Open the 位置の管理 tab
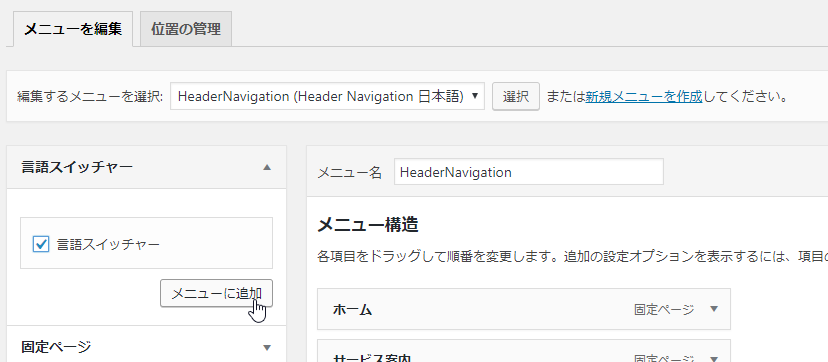The height and width of the screenshot is (362, 828). click(x=186, y=29)
